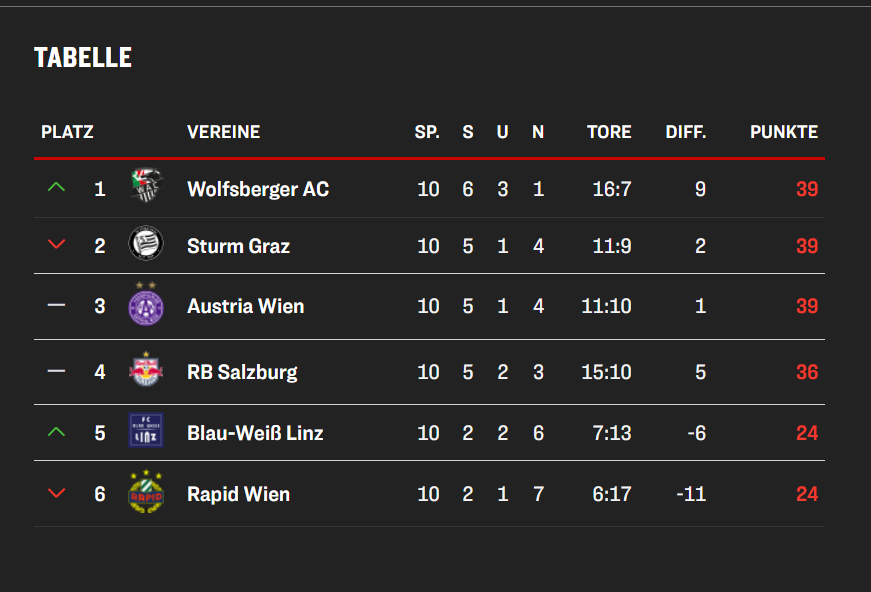Open the Sturm Graz team name
Viewport: 871px width, 592px height.
tap(238, 246)
